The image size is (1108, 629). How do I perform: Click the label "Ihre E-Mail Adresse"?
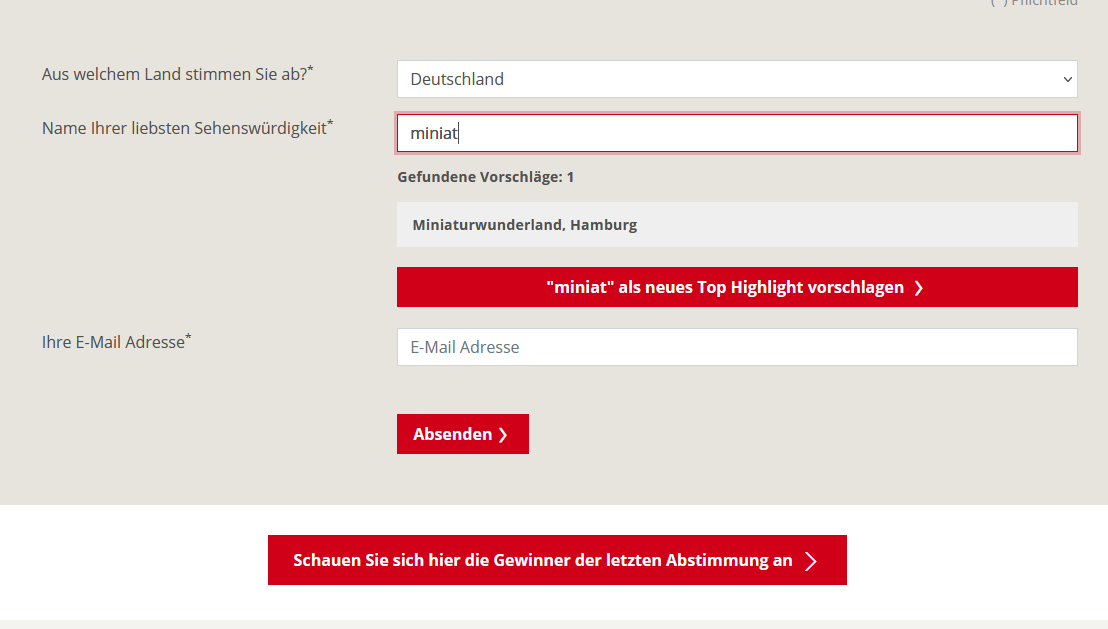point(113,342)
